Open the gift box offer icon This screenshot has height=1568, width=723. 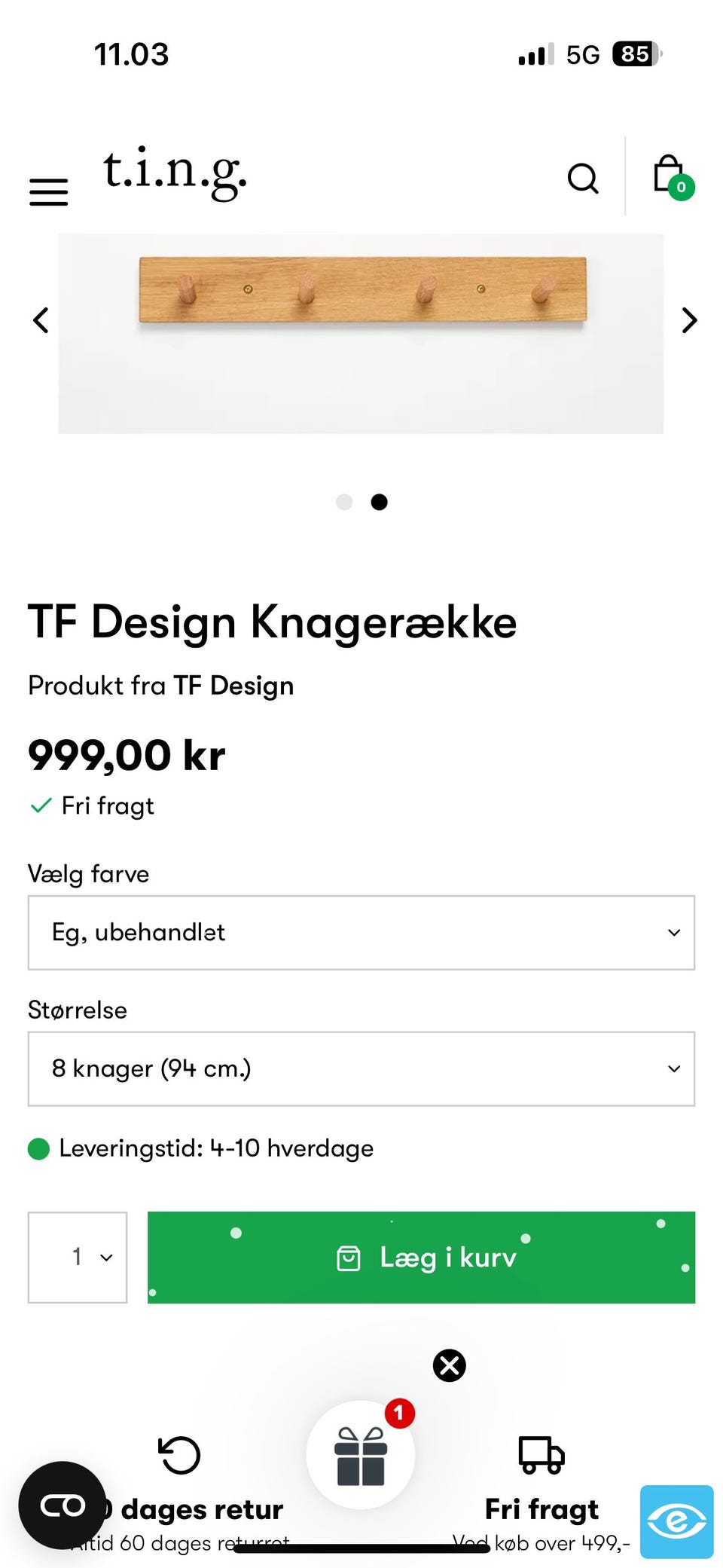pos(361,1456)
